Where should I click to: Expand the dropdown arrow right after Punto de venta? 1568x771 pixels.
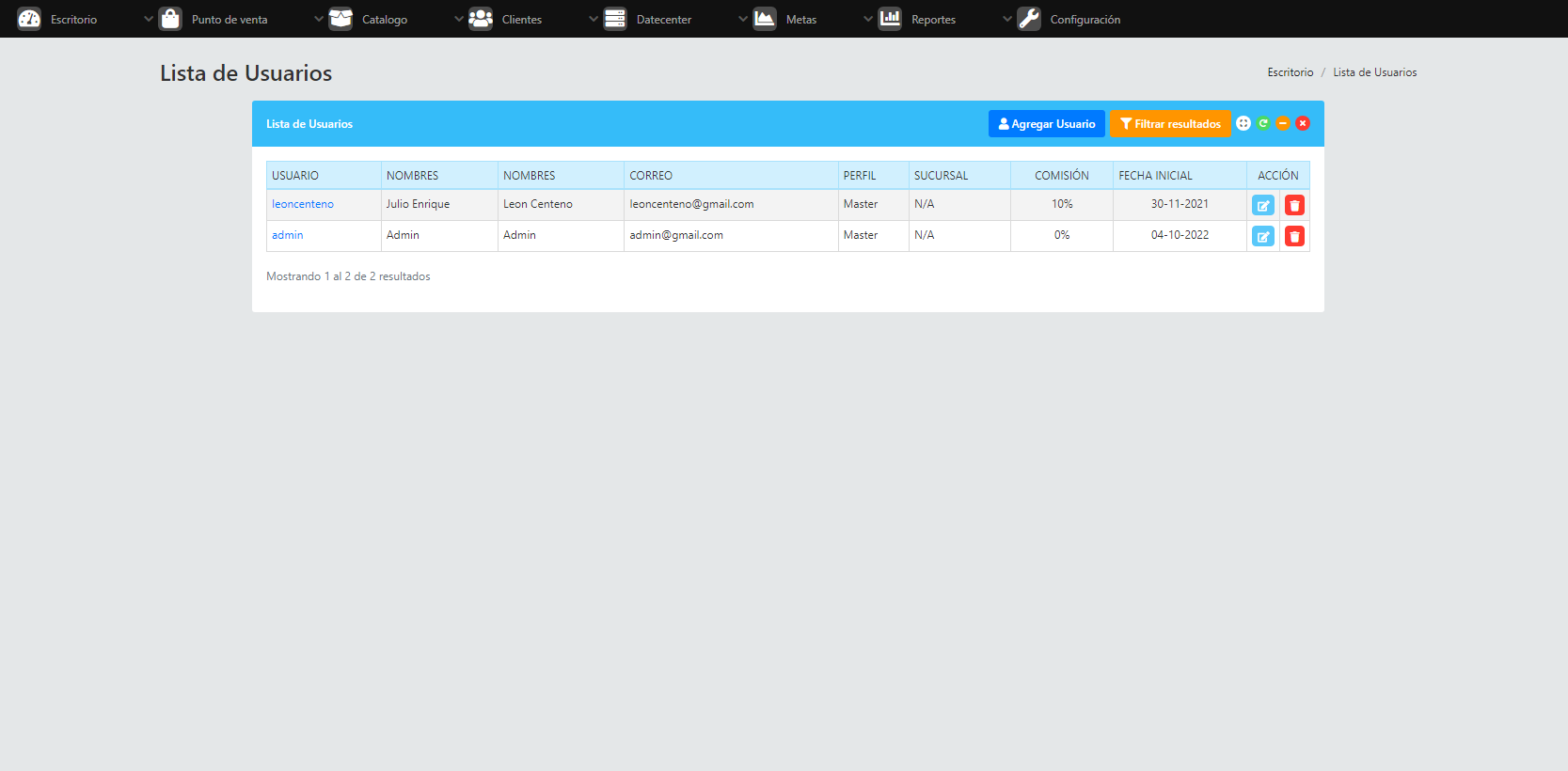(318, 19)
